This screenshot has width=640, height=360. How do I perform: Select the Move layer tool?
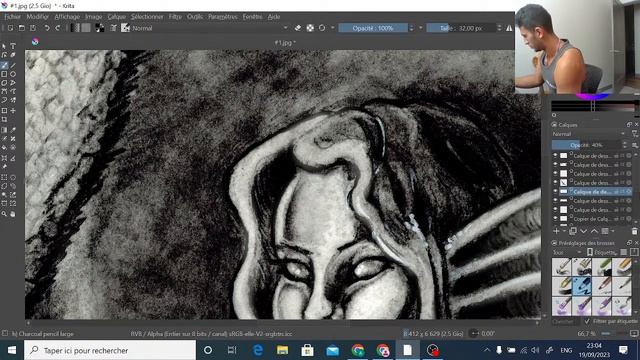(x=13, y=111)
